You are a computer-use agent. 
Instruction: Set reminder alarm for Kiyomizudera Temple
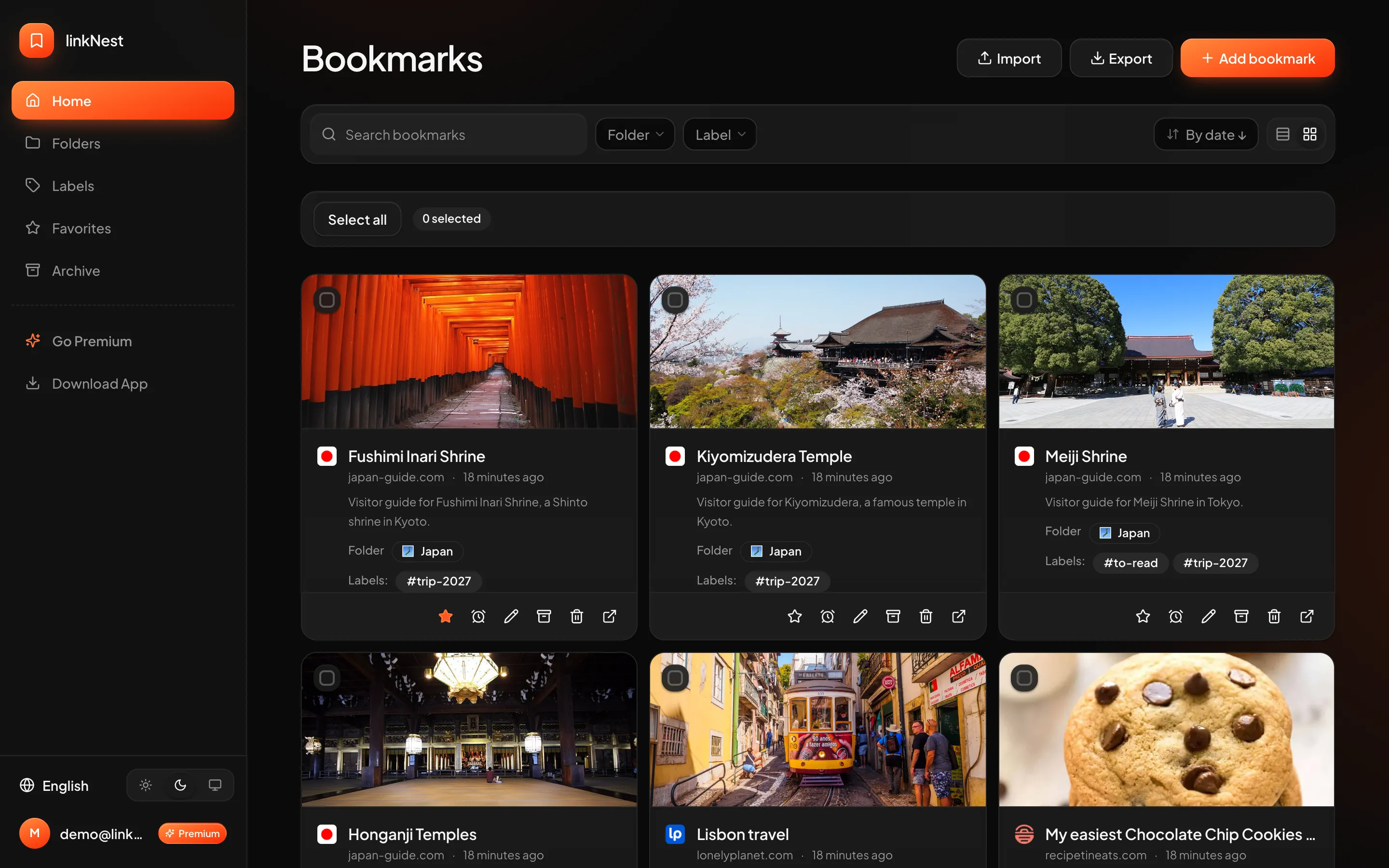pos(827,616)
